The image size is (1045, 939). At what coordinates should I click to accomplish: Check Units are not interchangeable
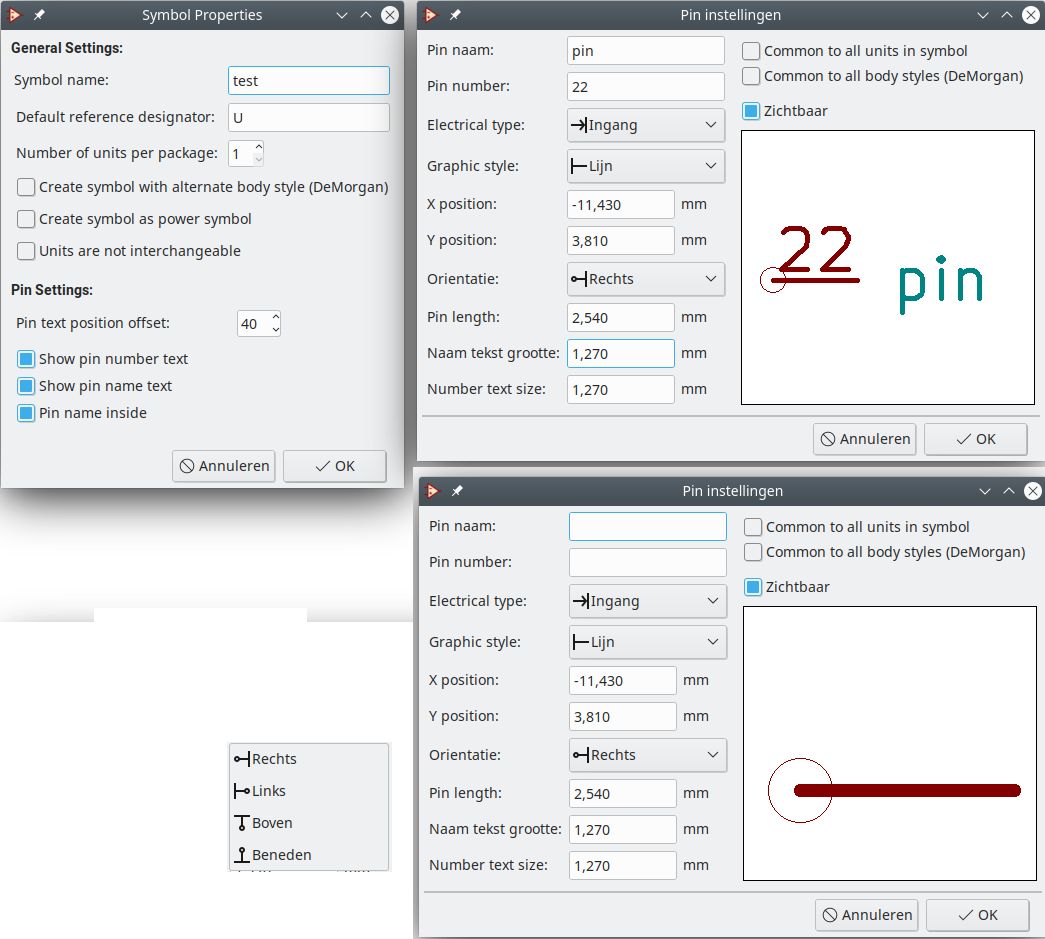(27, 251)
